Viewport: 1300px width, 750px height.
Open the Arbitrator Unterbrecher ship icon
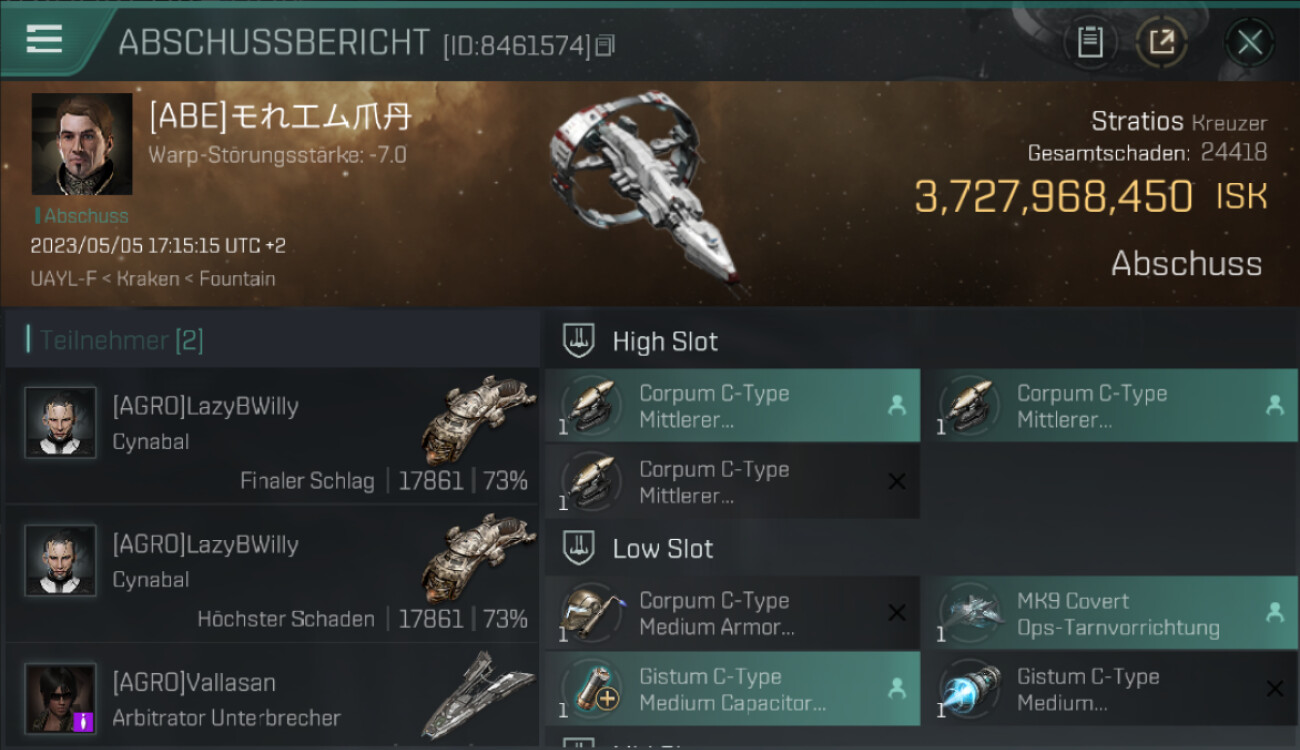tap(470, 695)
